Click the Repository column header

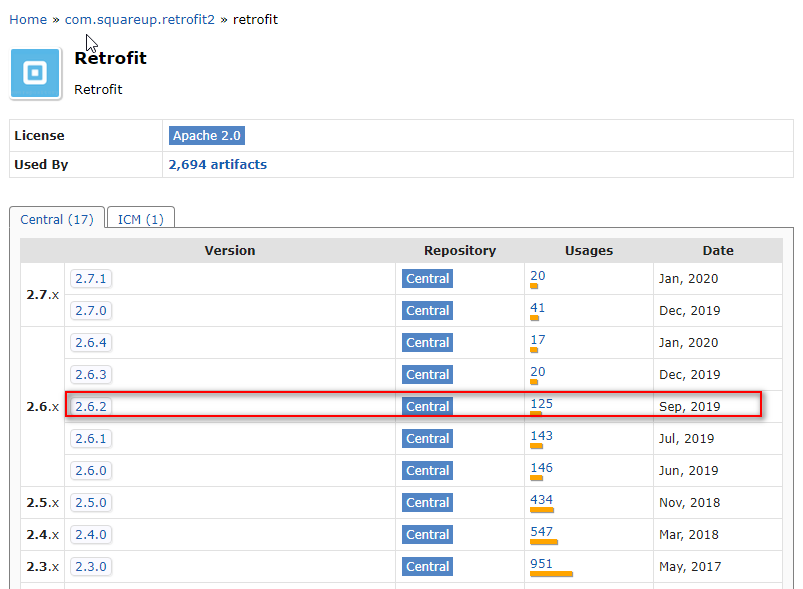(x=460, y=250)
